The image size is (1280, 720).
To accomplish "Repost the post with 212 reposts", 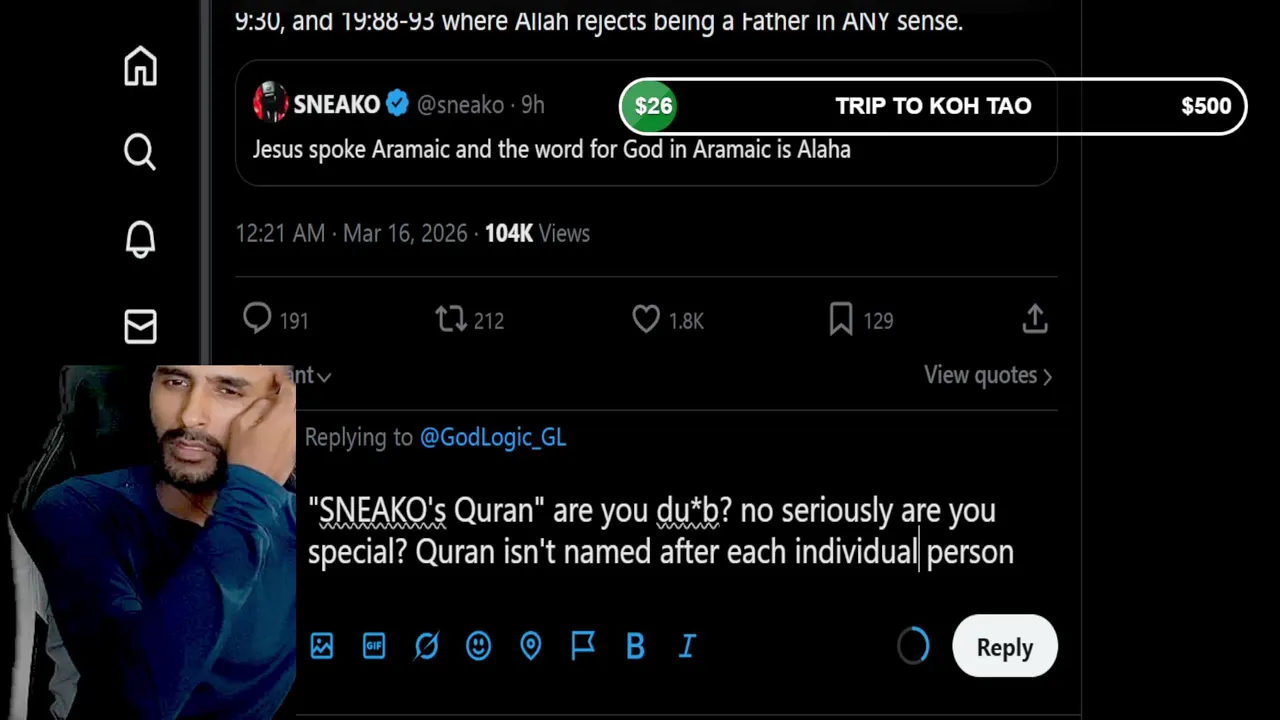I will coord(451,319).
